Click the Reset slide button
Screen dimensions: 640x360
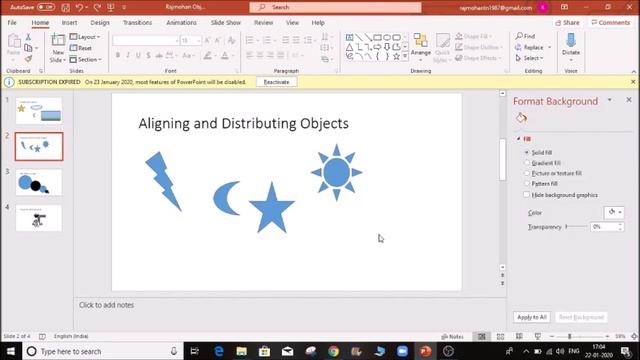81,48
